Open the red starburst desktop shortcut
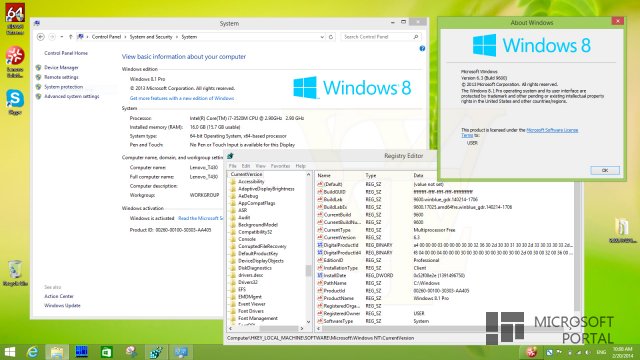 pyautogui.click(x=15, y=62)
